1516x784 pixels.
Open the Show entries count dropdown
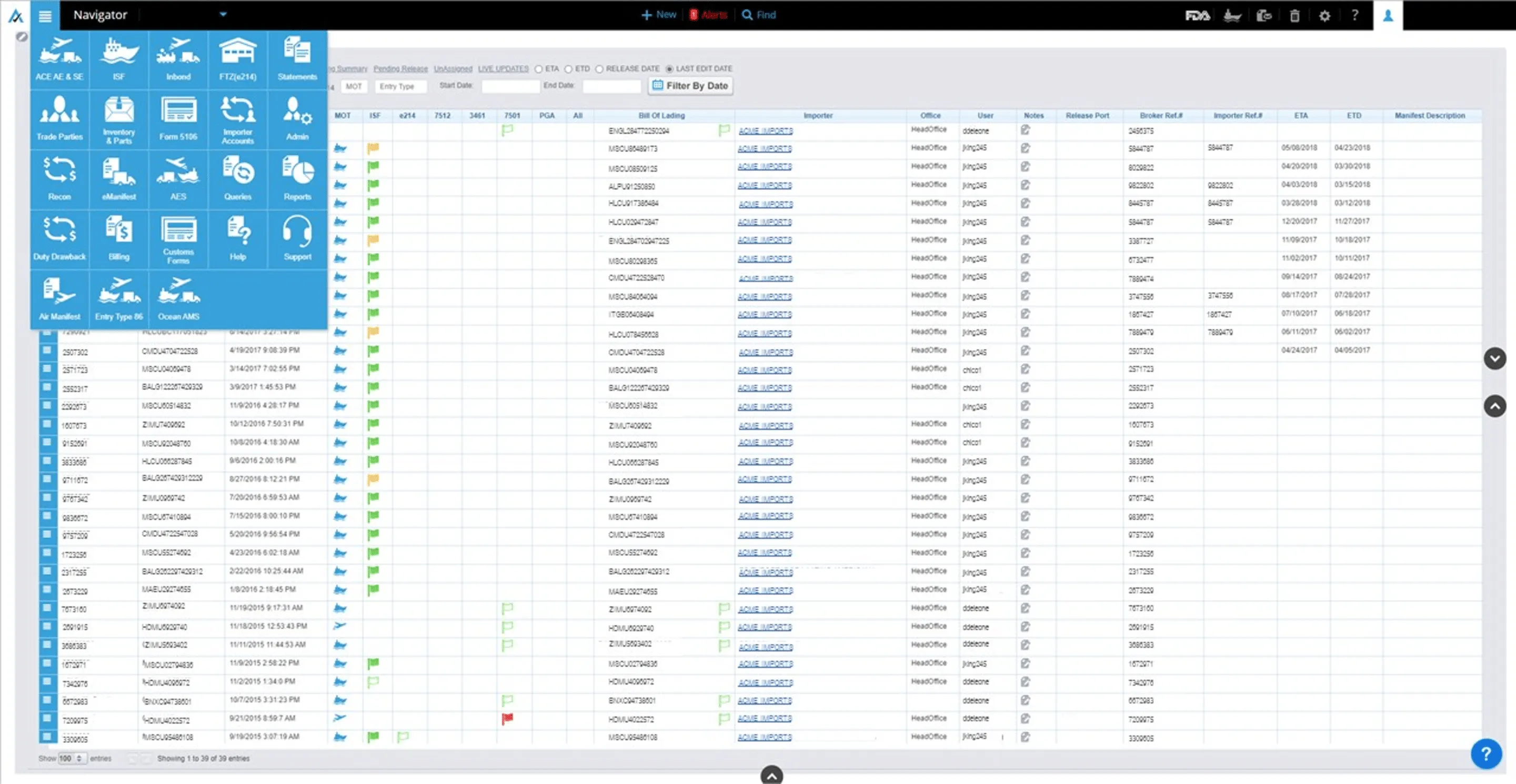(73, 758)
